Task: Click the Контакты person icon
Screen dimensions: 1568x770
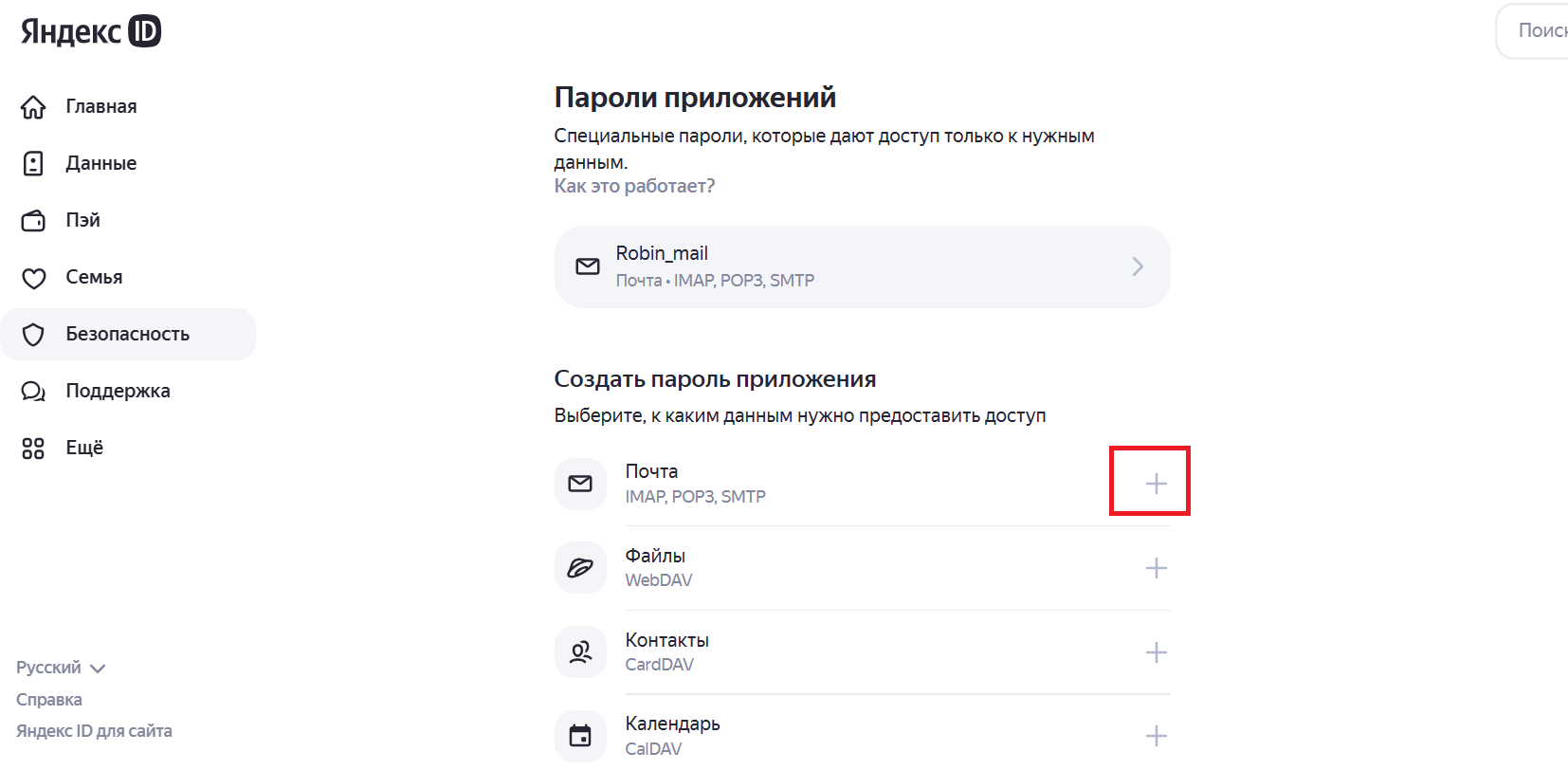Action: 580,652
